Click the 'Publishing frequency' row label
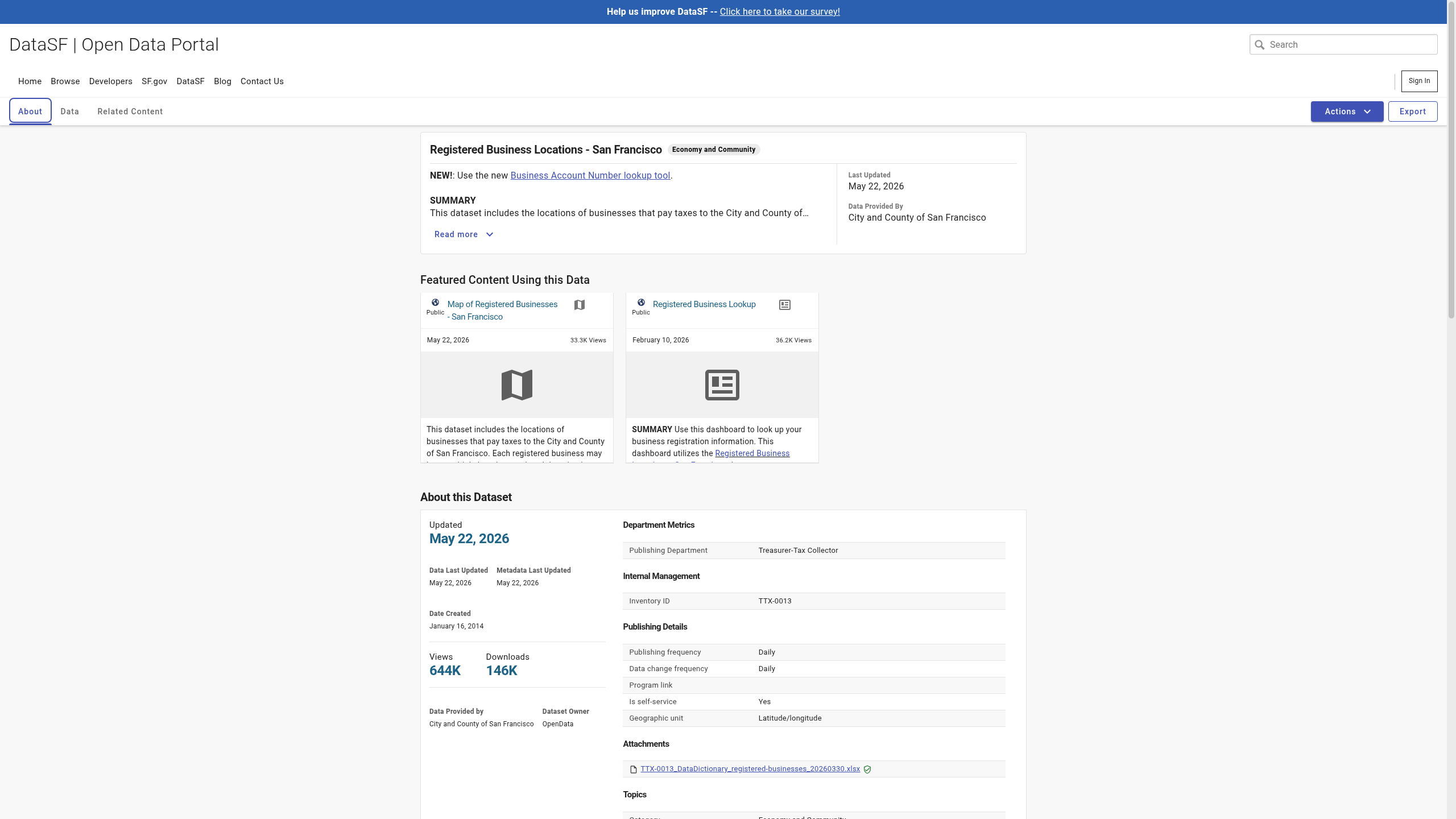Image resolution: width=1456 pixels, height=819 pixels. tap(665, 652)
